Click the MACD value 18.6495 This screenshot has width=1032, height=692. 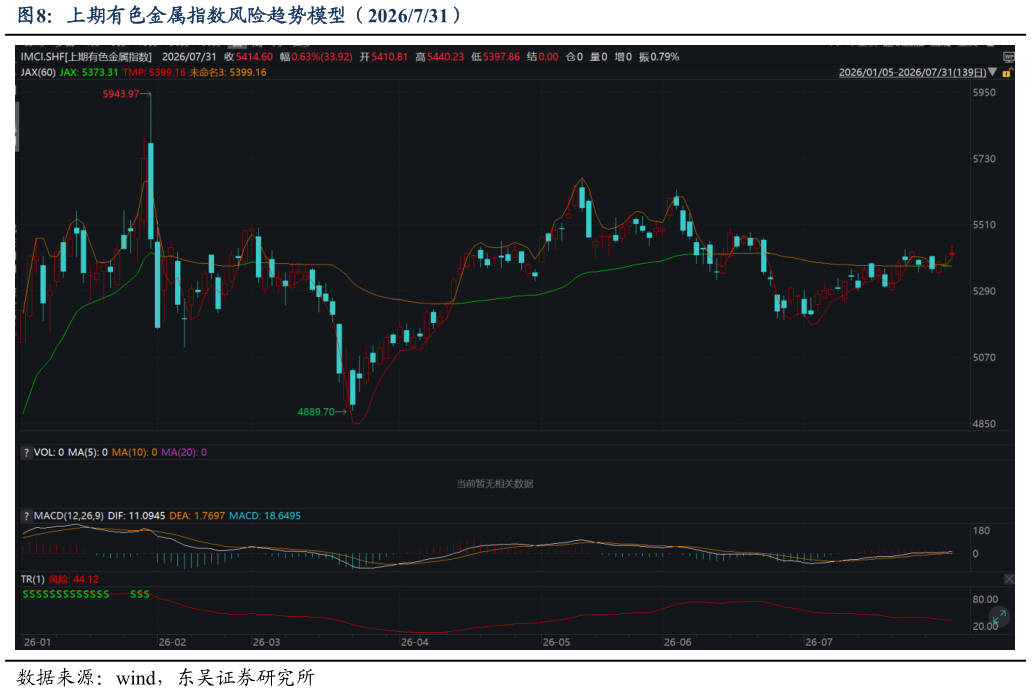tap(282, 516)
